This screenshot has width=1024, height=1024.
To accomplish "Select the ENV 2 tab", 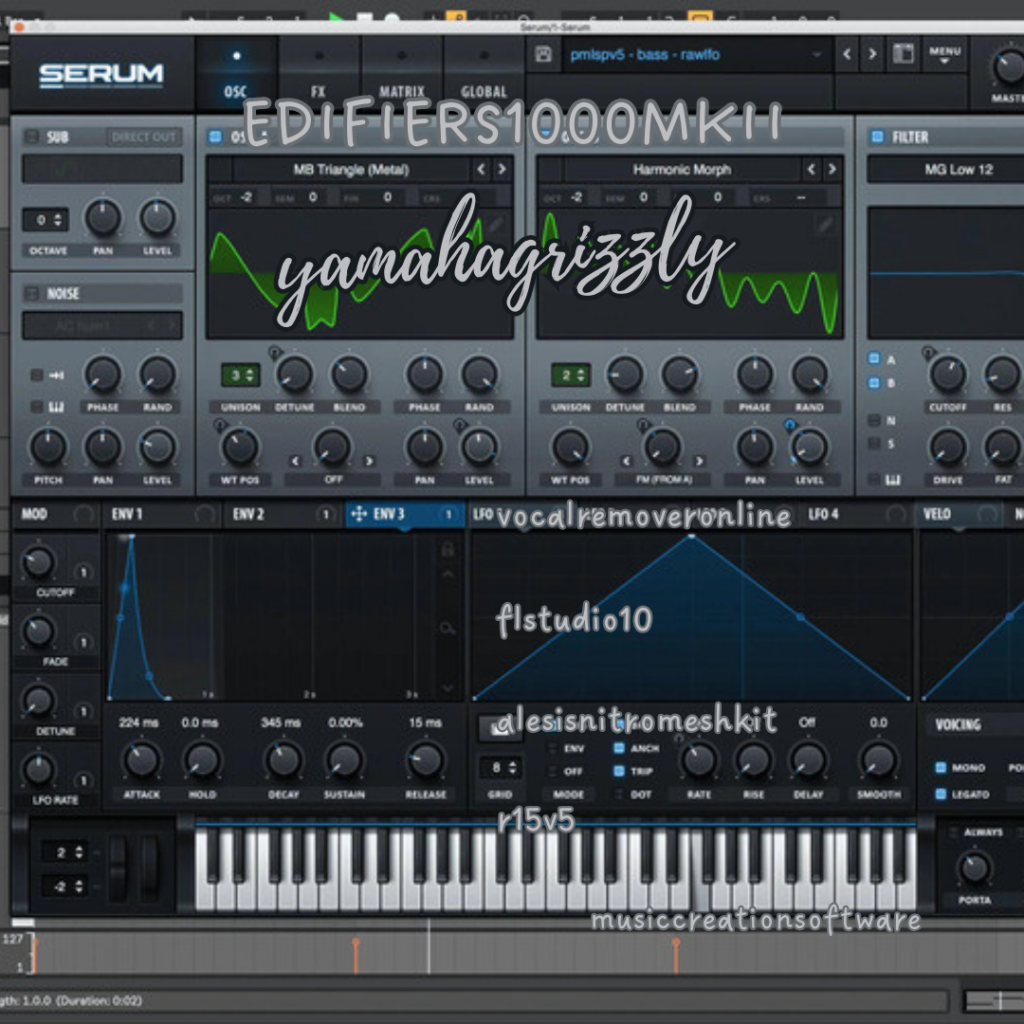I will [282, 514].
